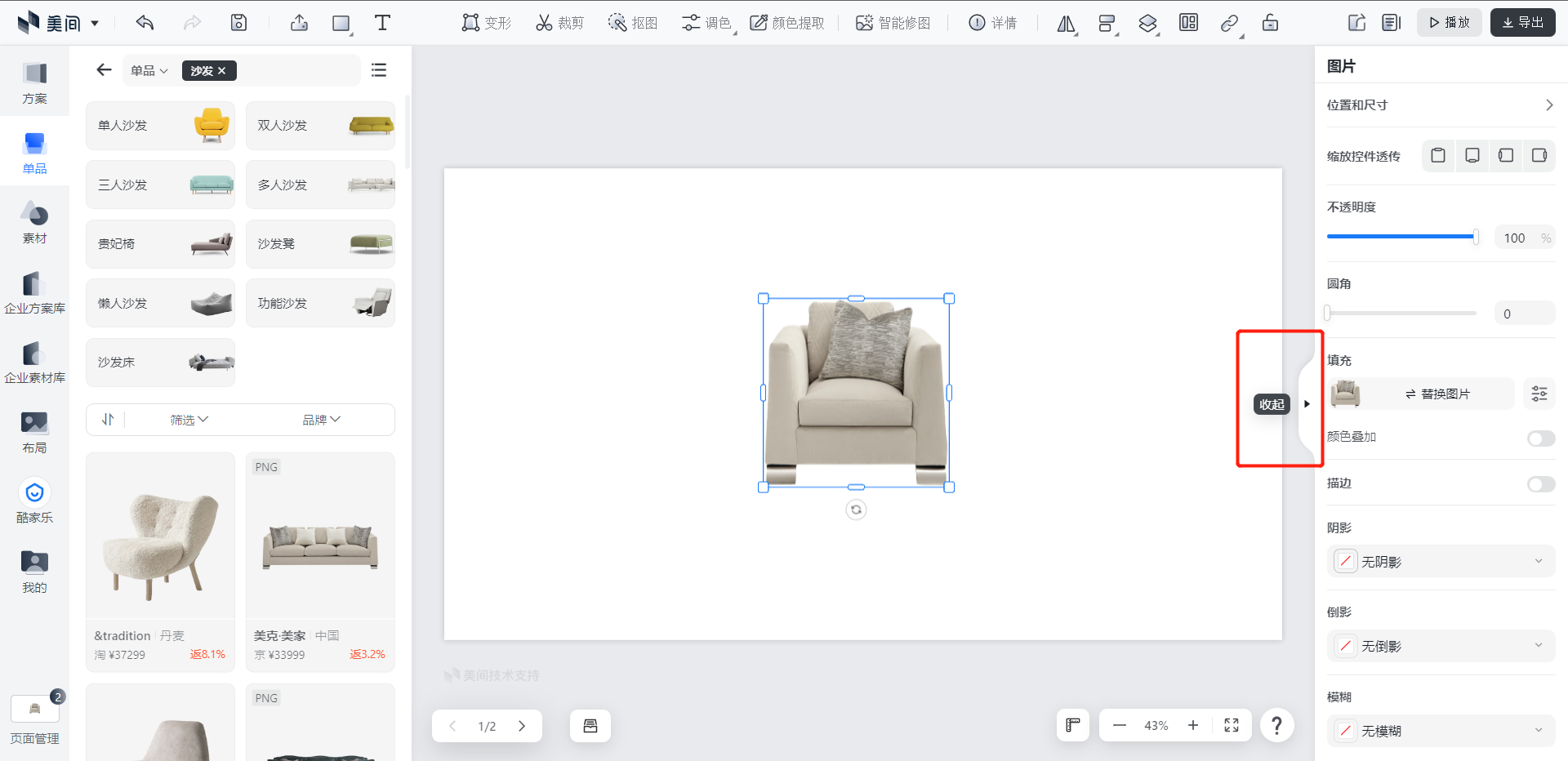1568x761 pixels.
Task: Open the 无阴影 shadow dropdown
Action: pos(1441,562)
